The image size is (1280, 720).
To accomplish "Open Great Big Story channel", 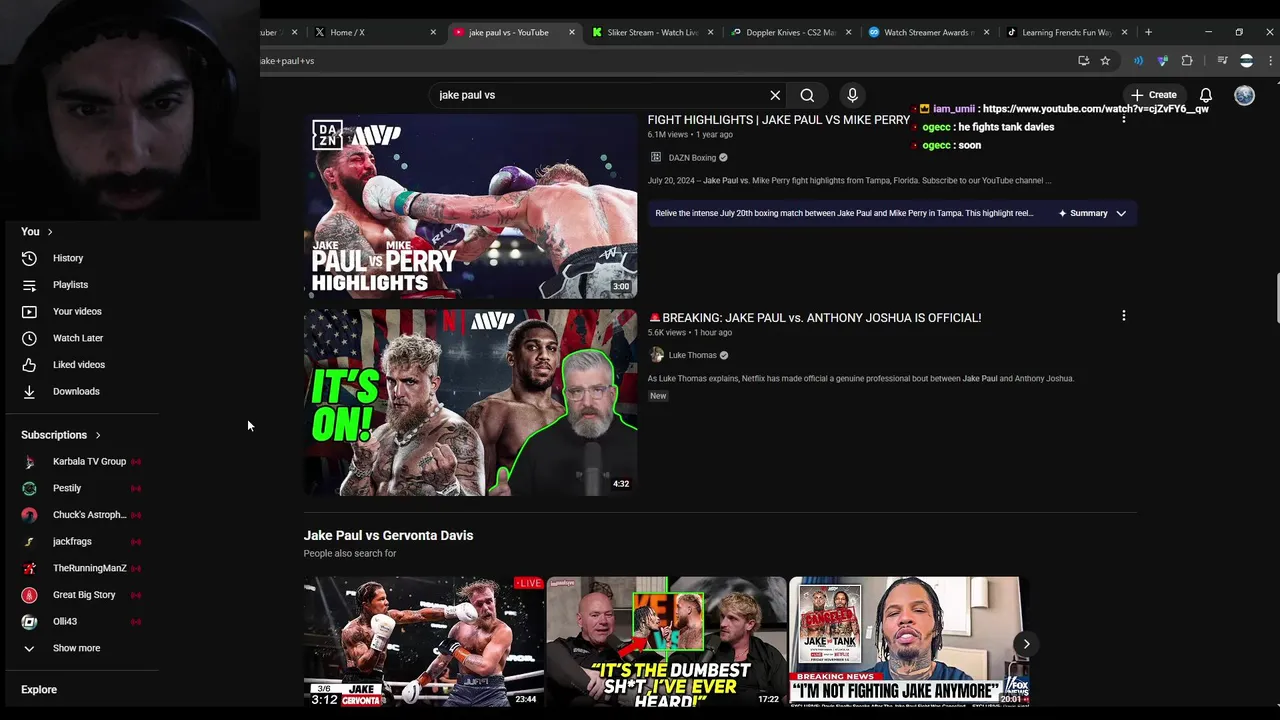I will (x=82, y=595).
